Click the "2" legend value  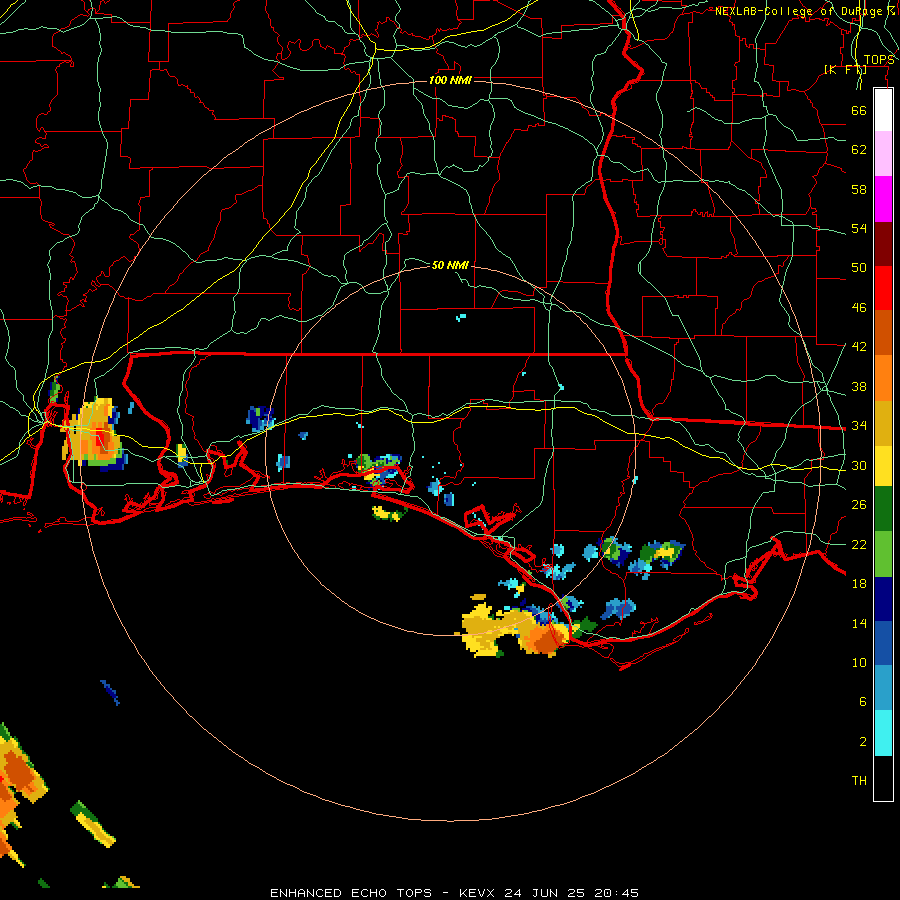863,742
